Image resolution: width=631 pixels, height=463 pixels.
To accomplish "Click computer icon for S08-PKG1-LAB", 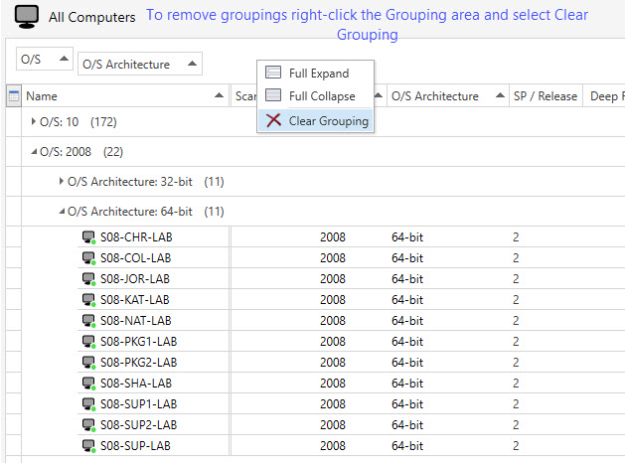I will coord(89,342).
